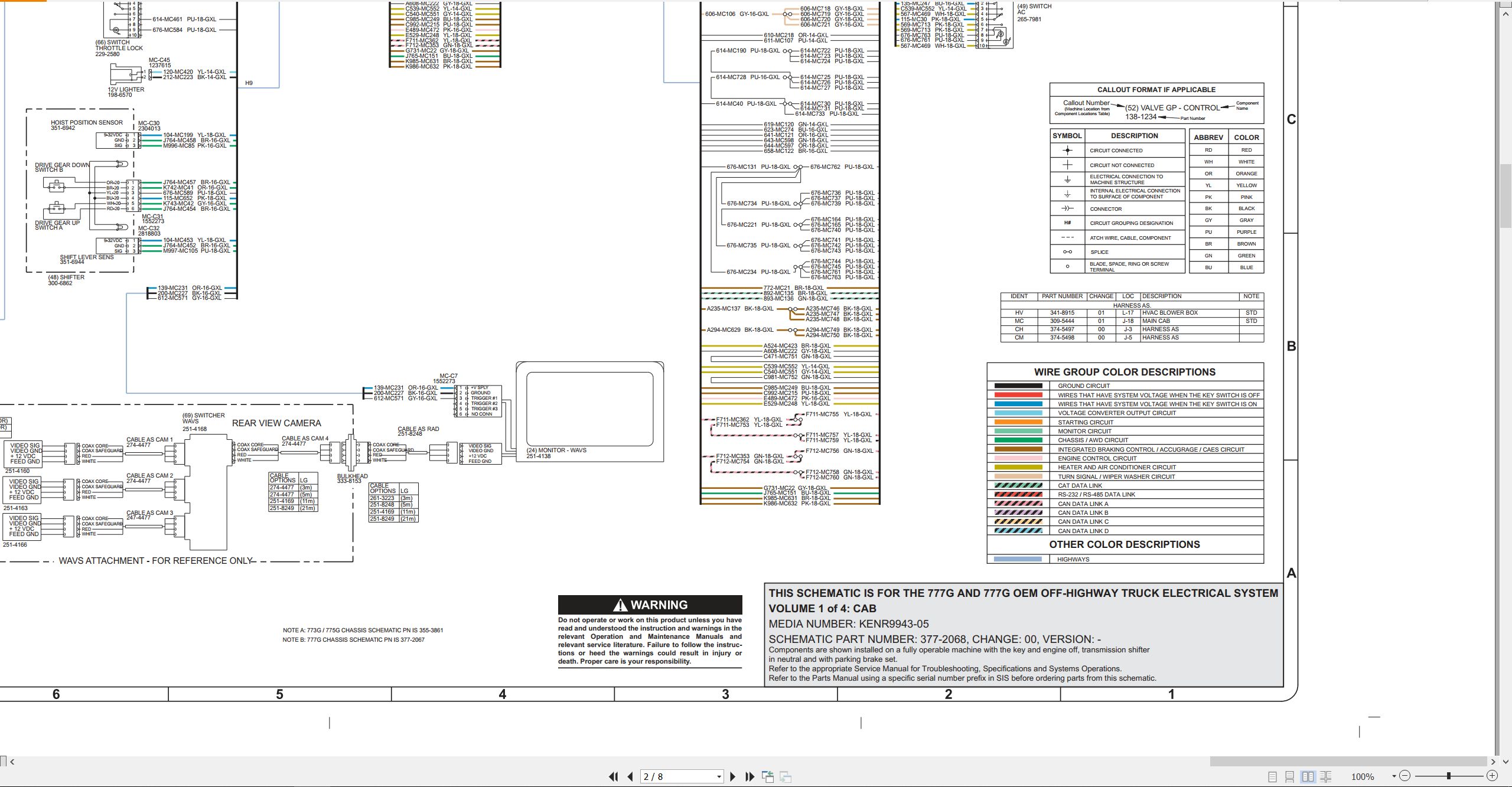The width and height of the screenshot is (1512, 787).
Task: Toggle the facing two-page view
Action: tap(1308, 776)
